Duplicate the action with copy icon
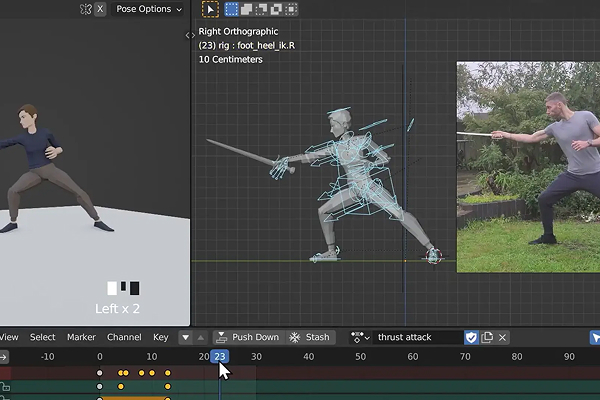 coord(487,337)
